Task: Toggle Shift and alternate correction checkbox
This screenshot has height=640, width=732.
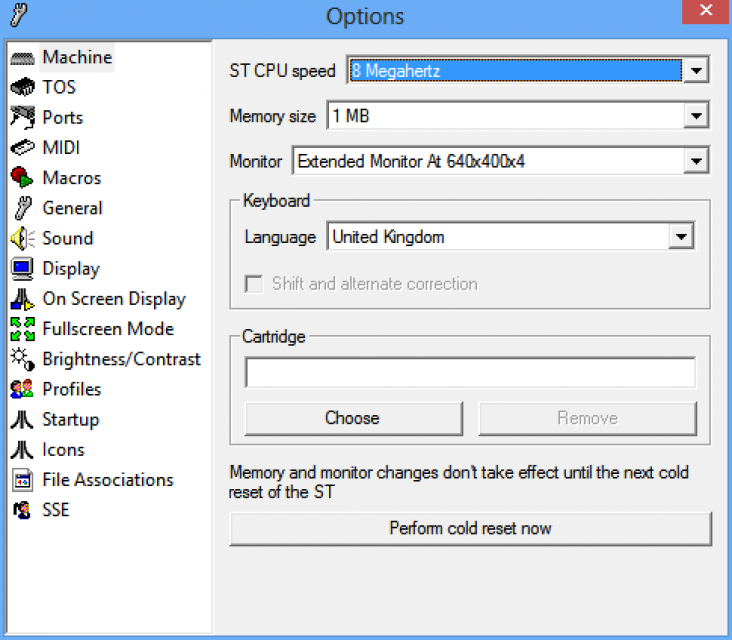Action: pyautogui.click(x=254, y=284)
